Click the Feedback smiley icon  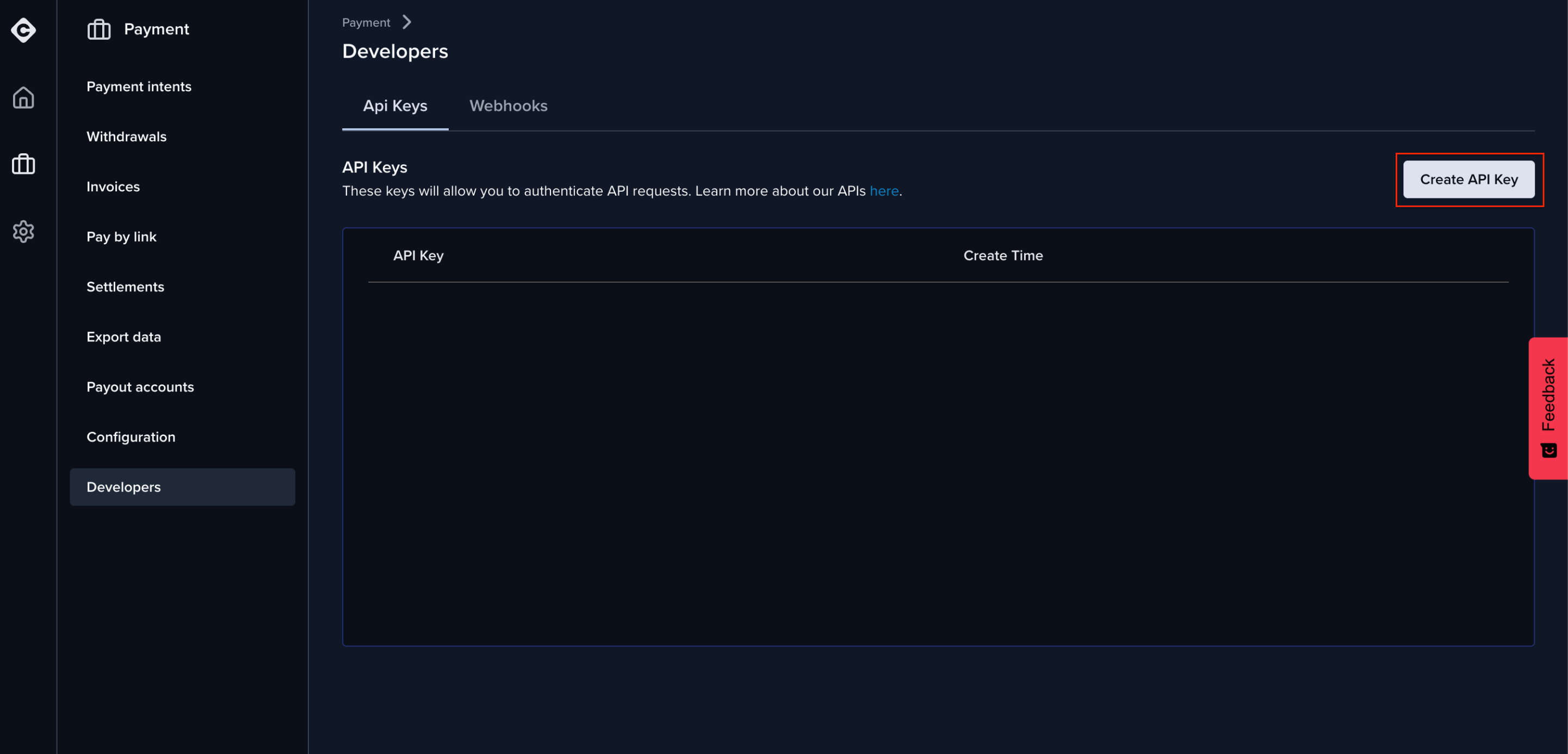click(1548, 450)
